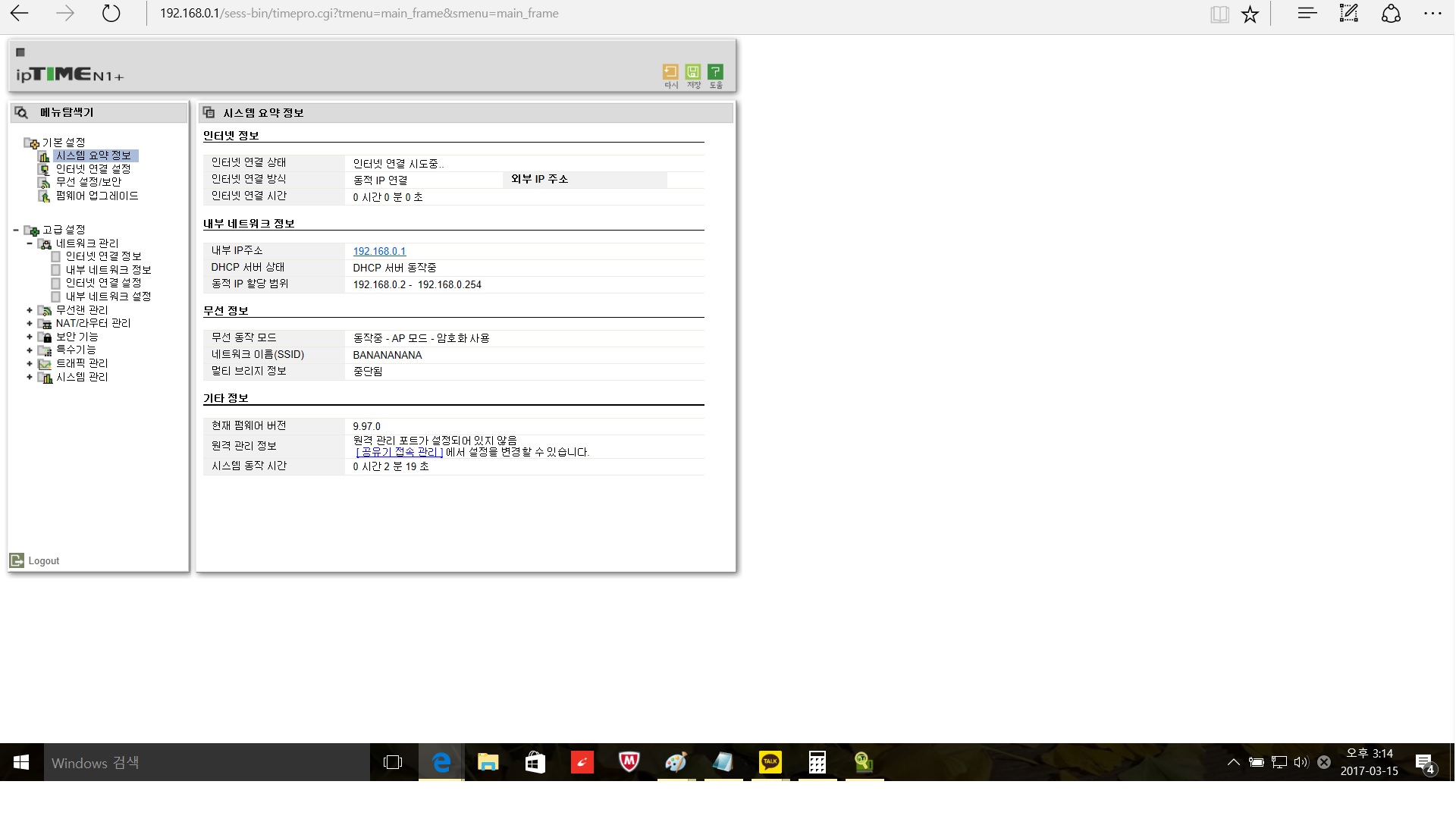
Task: Click the small square icon above ipTIME logo
Action: pos(20,52)
